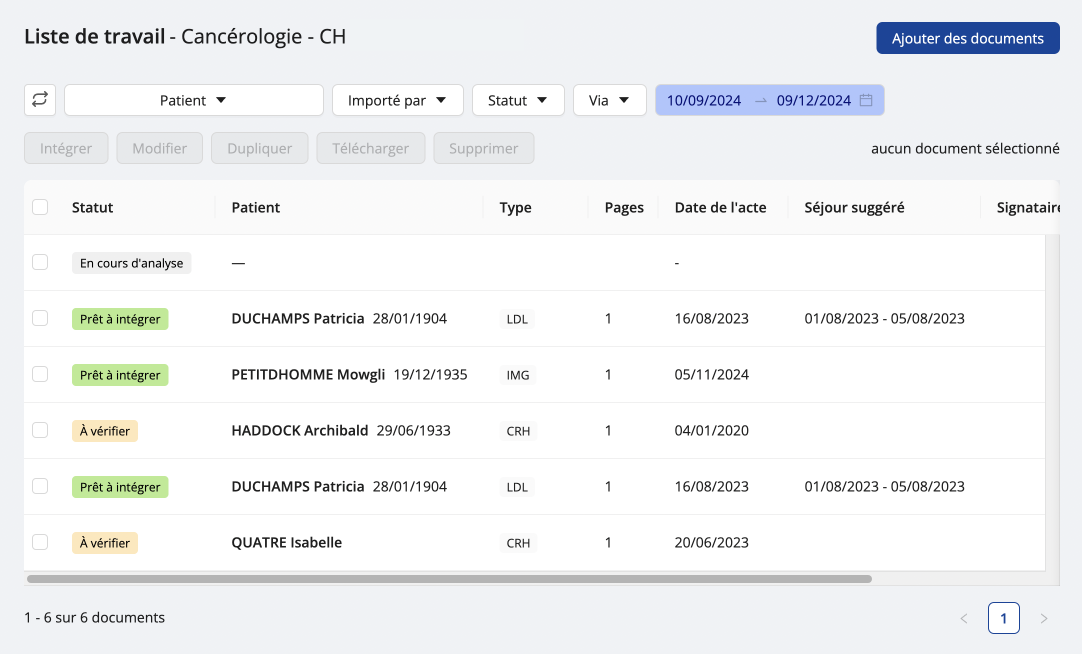1082x654 pixels.
Task: Open calendar icon in date range
Action: click(866, 100)
